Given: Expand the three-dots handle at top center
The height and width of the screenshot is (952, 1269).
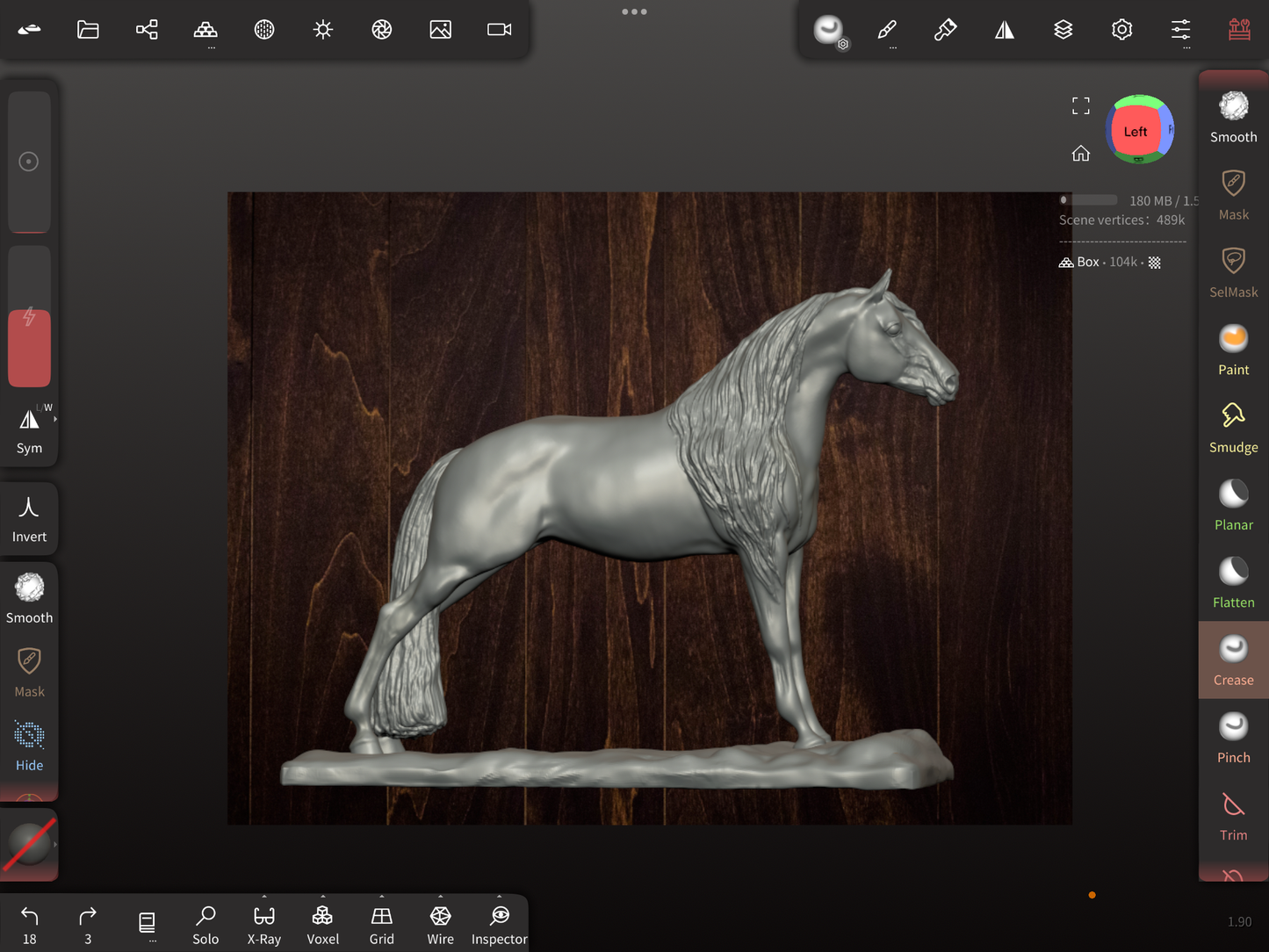Looking at the screenshot, I should point(634,12).
